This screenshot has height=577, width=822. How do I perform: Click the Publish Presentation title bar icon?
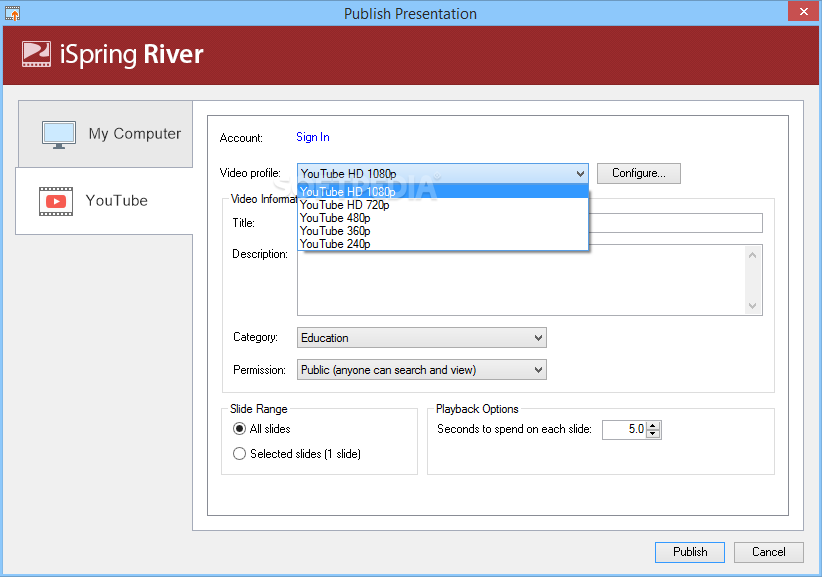click(x=12, y=13)
